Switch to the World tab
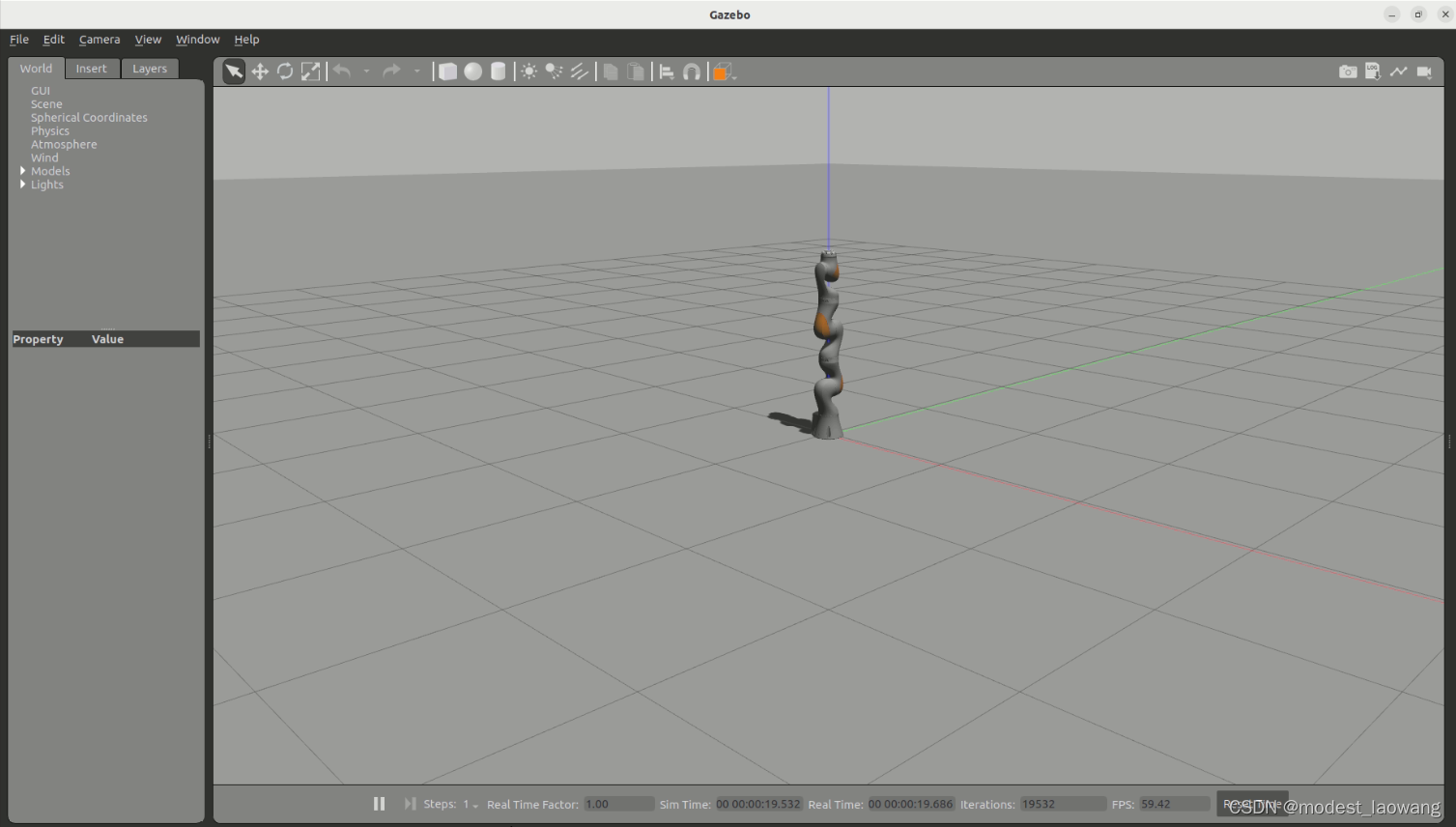This screenshot has width=1456, height=827. (36, 69)
